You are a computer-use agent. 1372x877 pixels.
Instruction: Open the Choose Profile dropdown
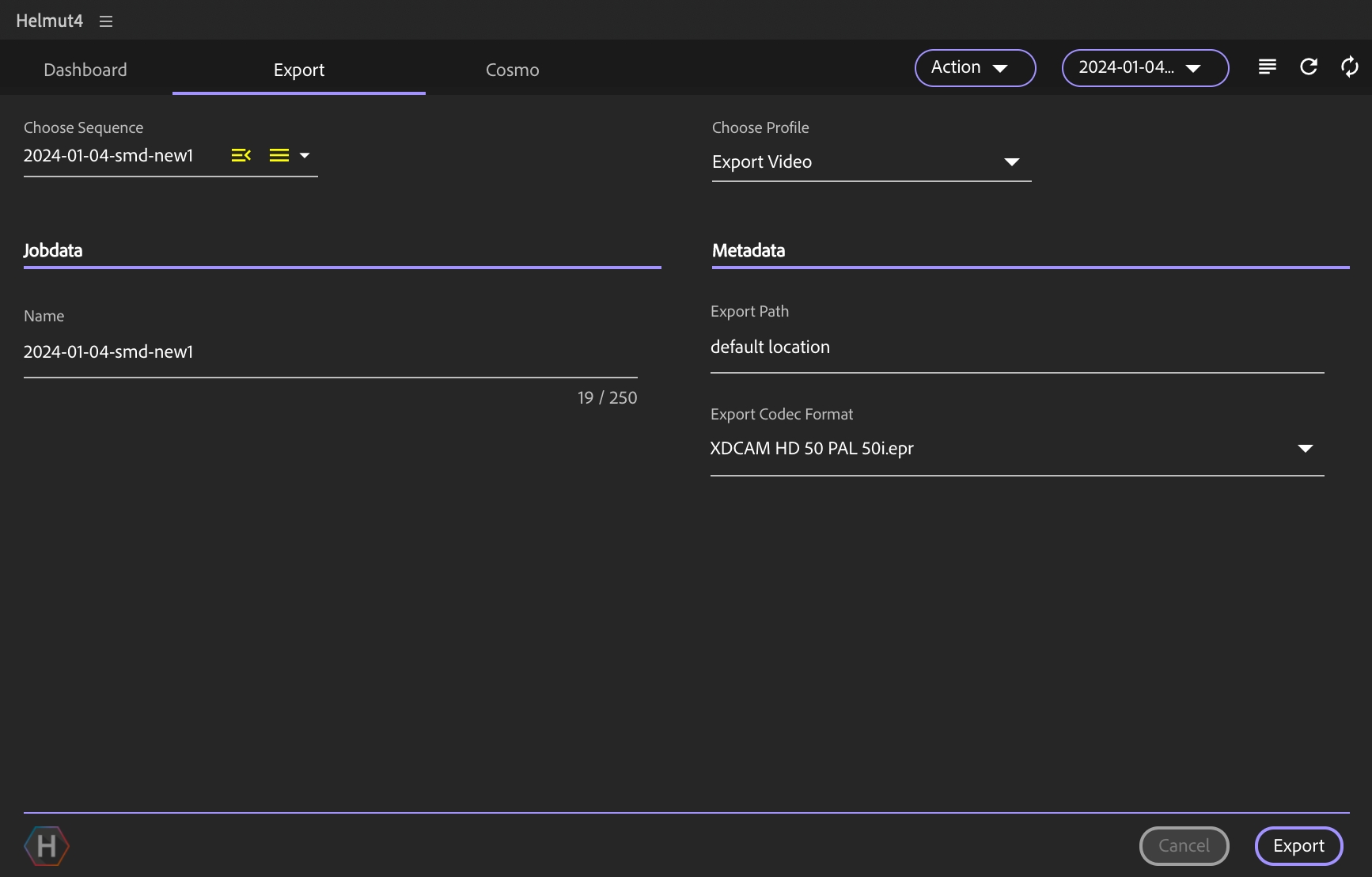tap(870, 162)
